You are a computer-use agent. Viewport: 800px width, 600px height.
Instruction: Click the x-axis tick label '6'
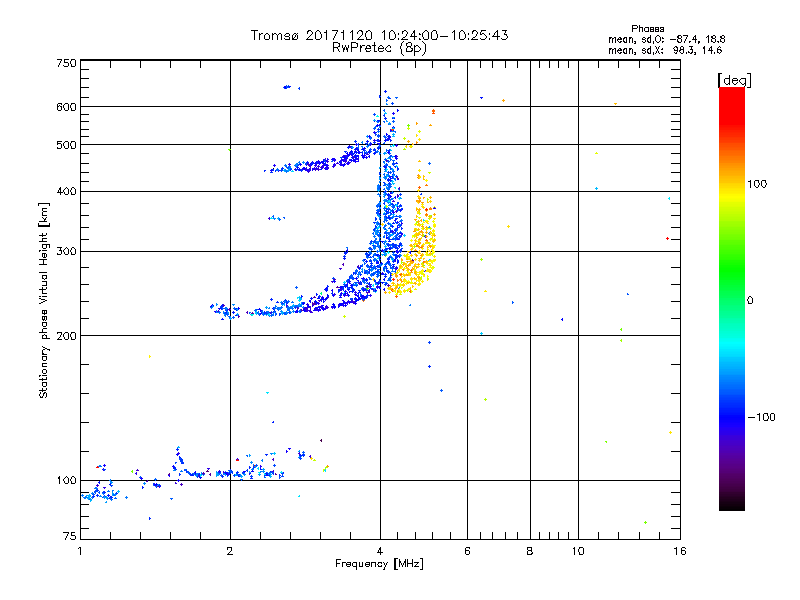(x=467, y=551)
